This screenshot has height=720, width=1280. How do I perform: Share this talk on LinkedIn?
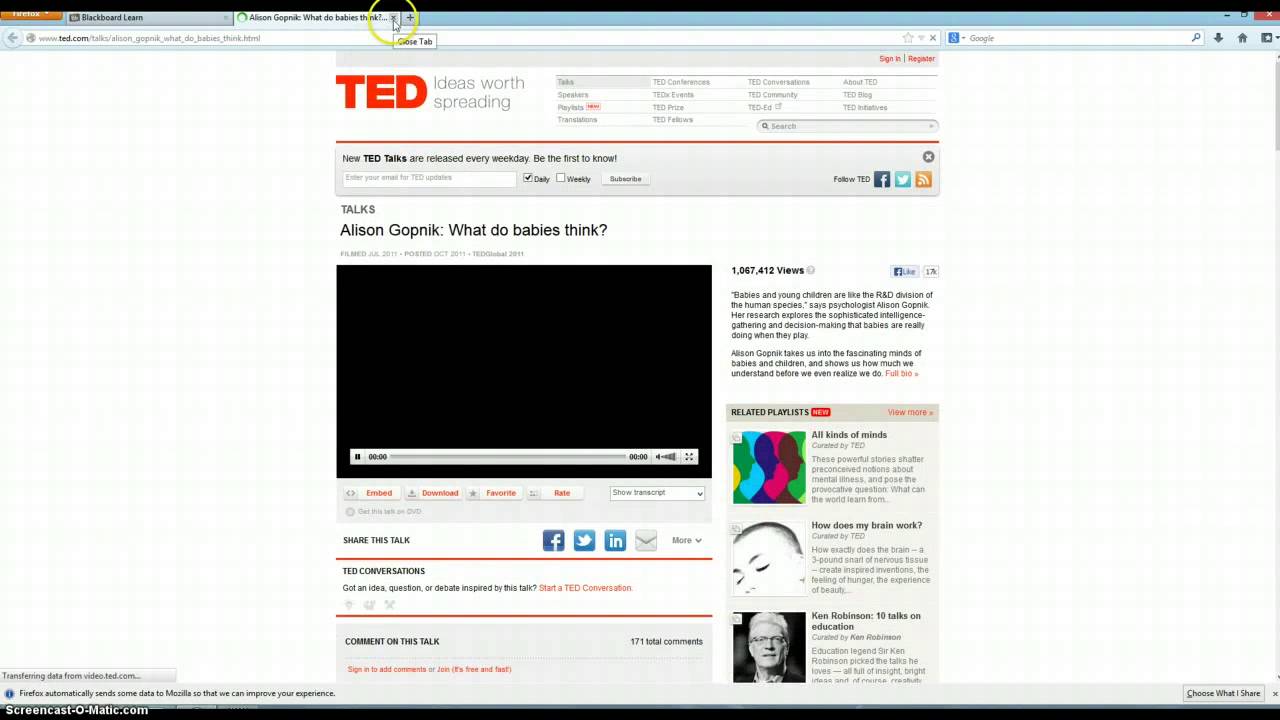coord(615,541)
